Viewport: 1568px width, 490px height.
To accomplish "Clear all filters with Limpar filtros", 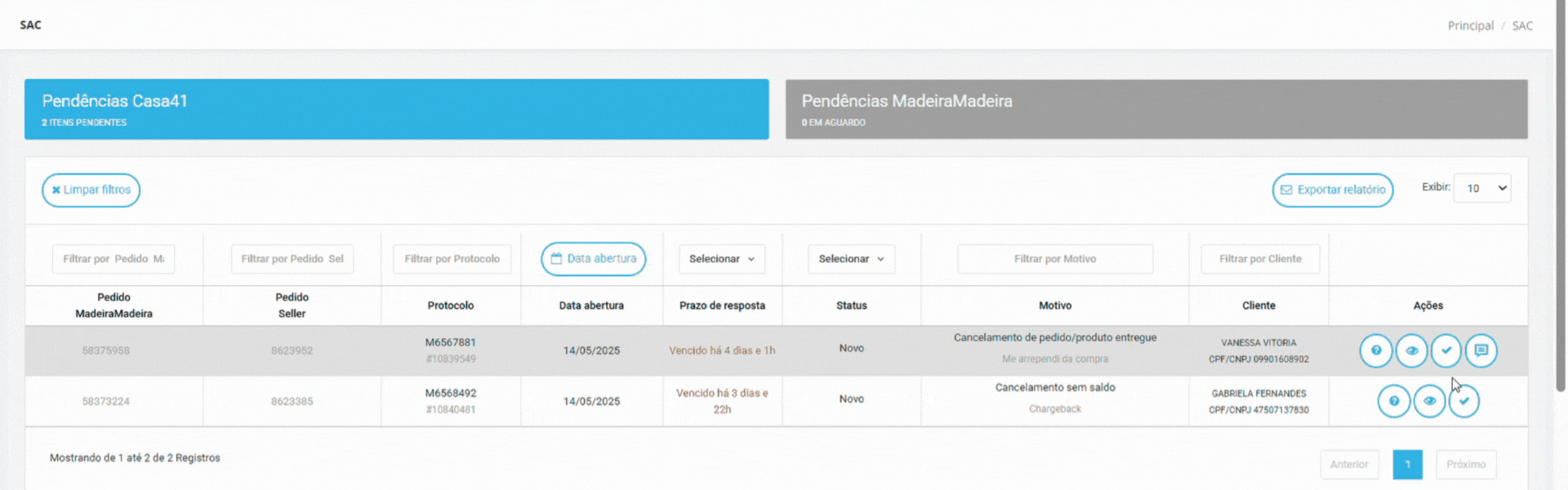I will click(91, 190).
